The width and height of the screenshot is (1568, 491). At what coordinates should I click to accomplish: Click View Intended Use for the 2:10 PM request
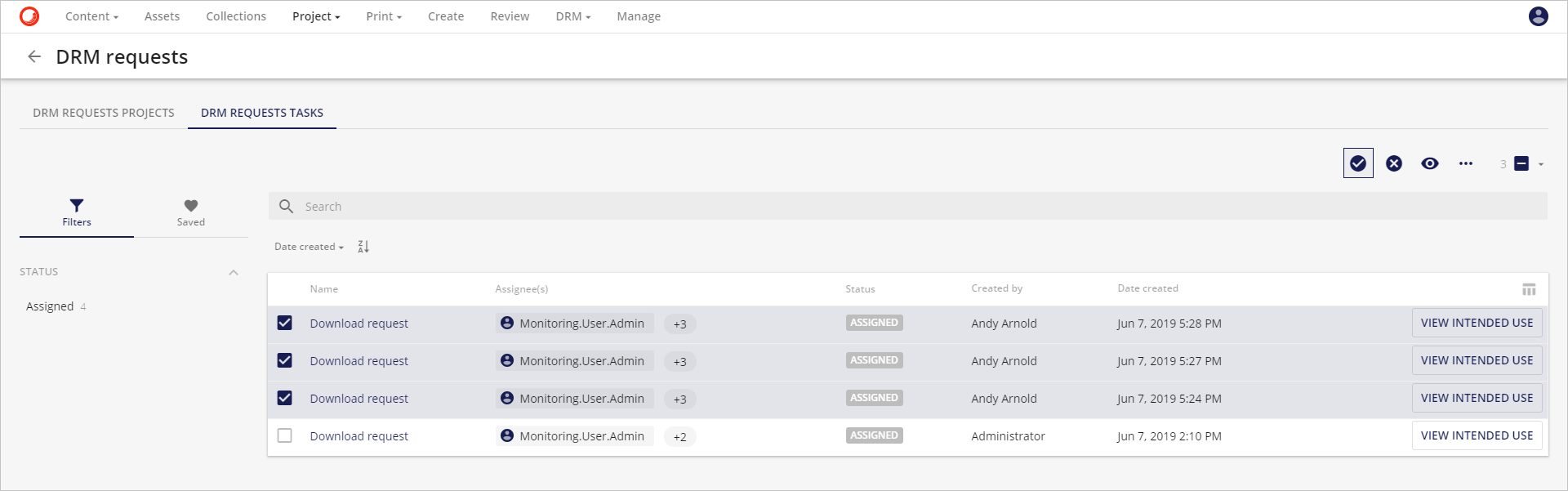(1477, 435)
